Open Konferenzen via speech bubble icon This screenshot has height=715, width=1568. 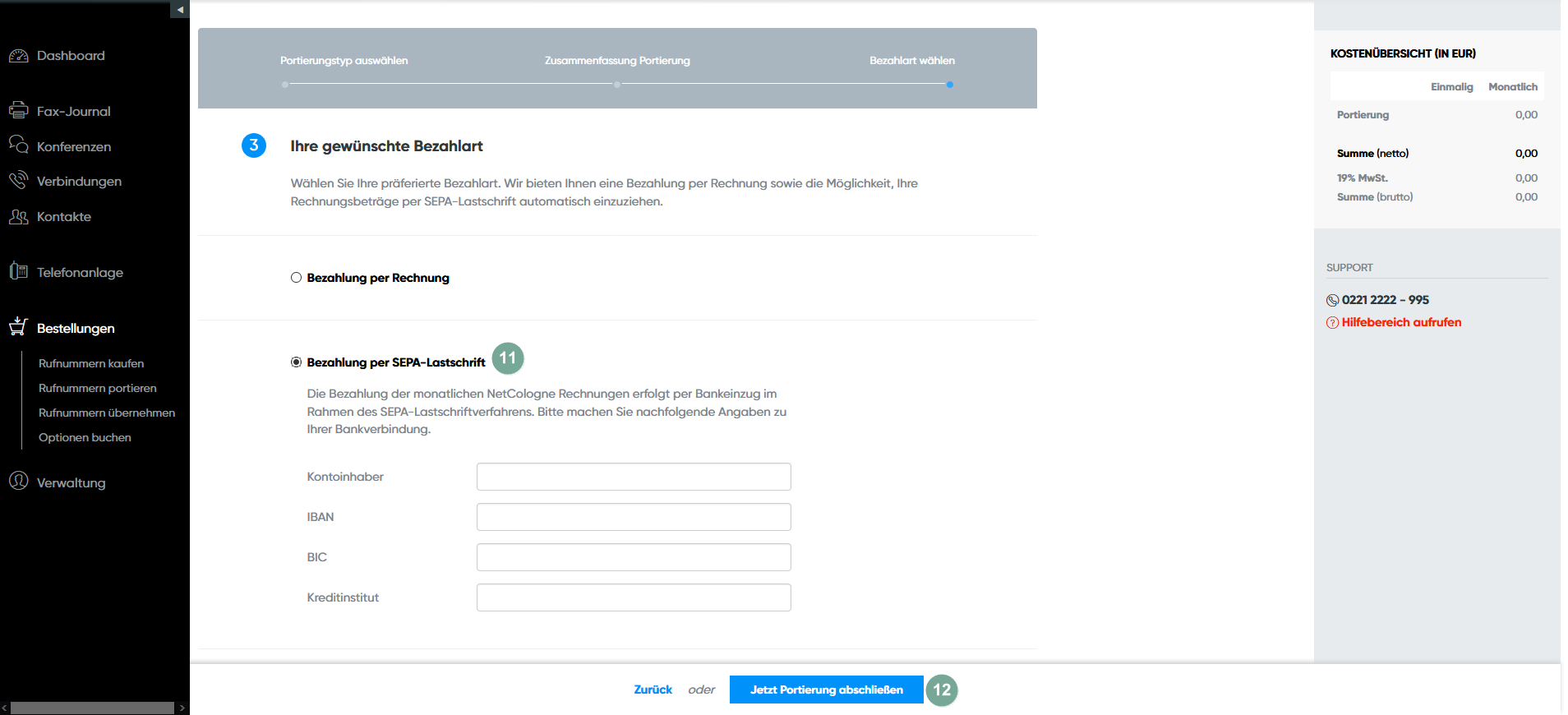pyautogui.click(x=18, y=145)
